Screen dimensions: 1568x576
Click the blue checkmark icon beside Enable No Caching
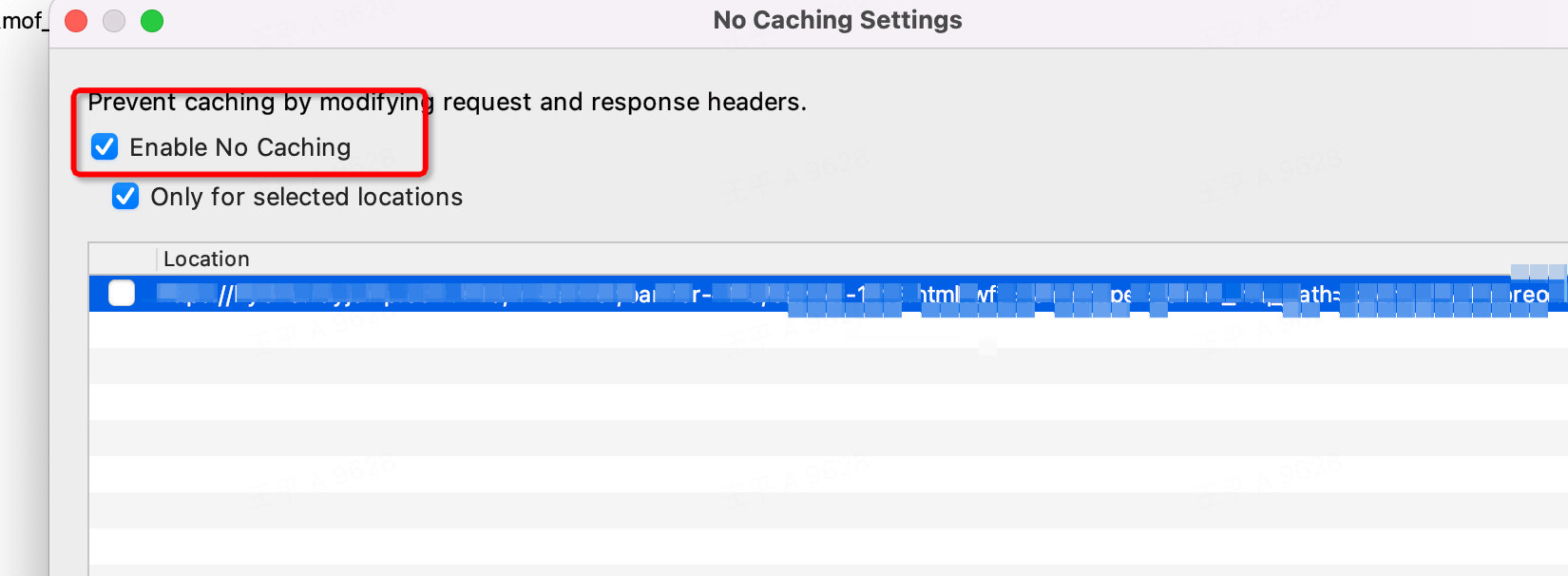coord(105,147)
